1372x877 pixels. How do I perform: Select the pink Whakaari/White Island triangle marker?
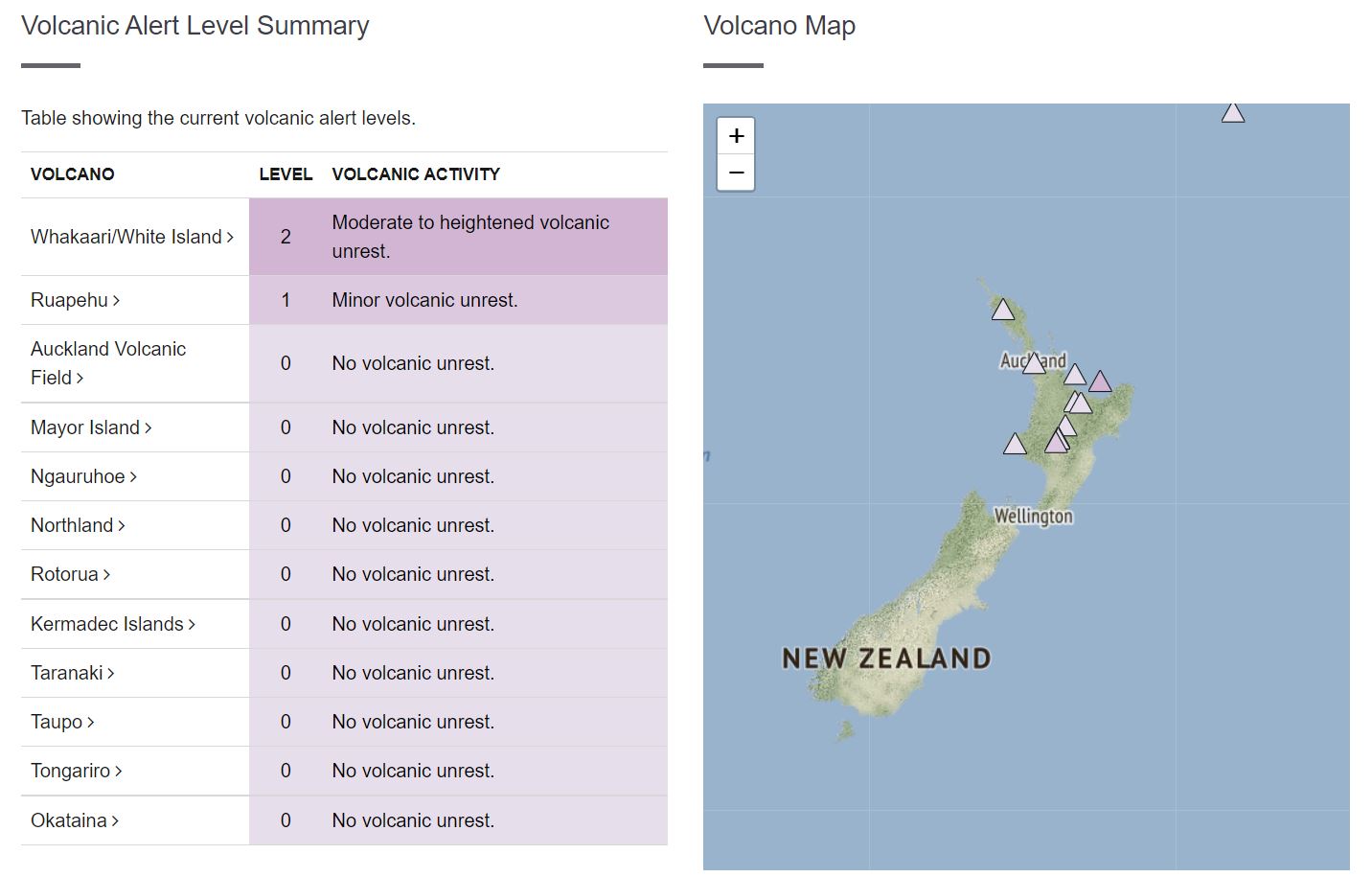point(1100,381)
